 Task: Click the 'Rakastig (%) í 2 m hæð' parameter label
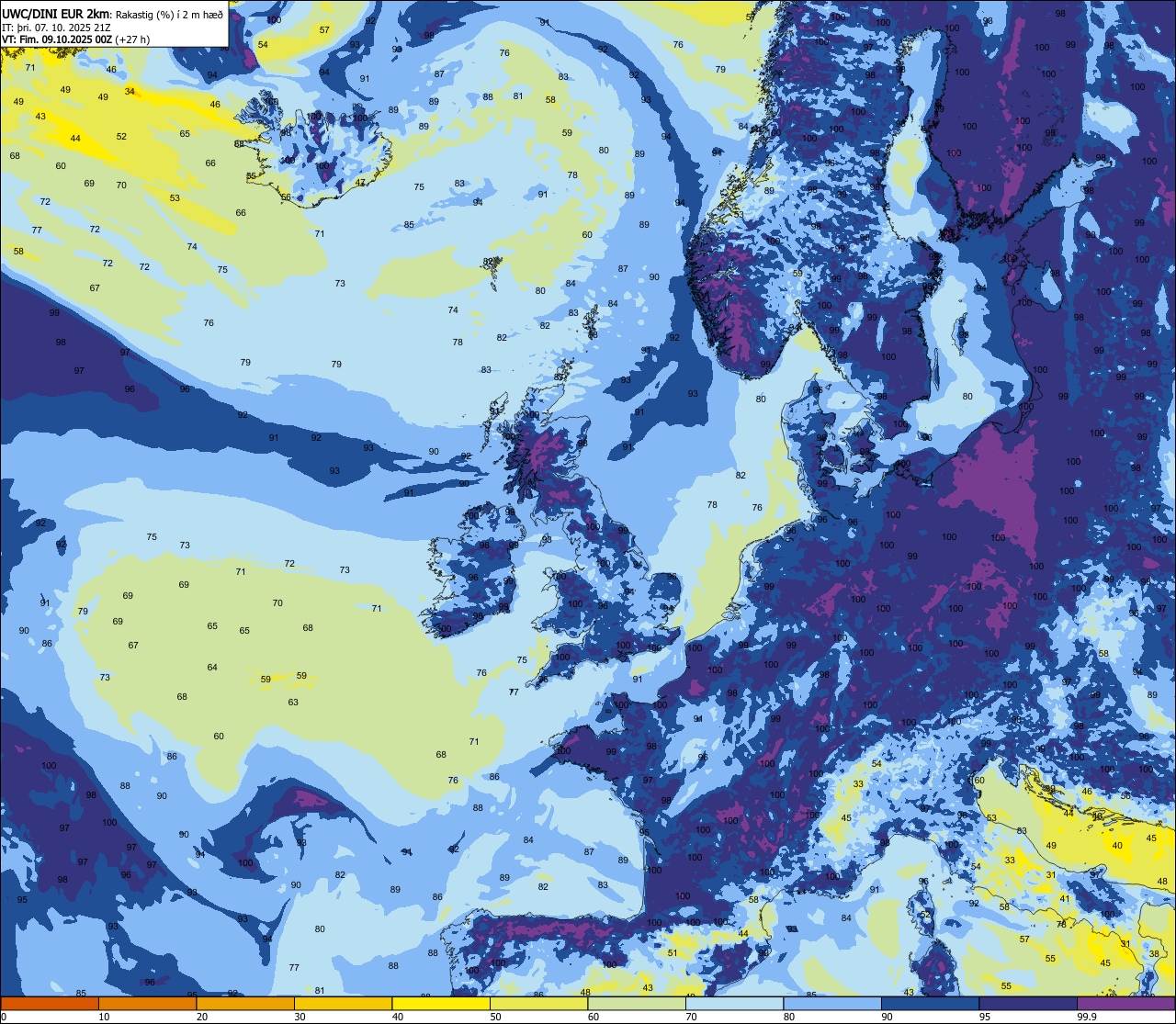click(167, 14)
